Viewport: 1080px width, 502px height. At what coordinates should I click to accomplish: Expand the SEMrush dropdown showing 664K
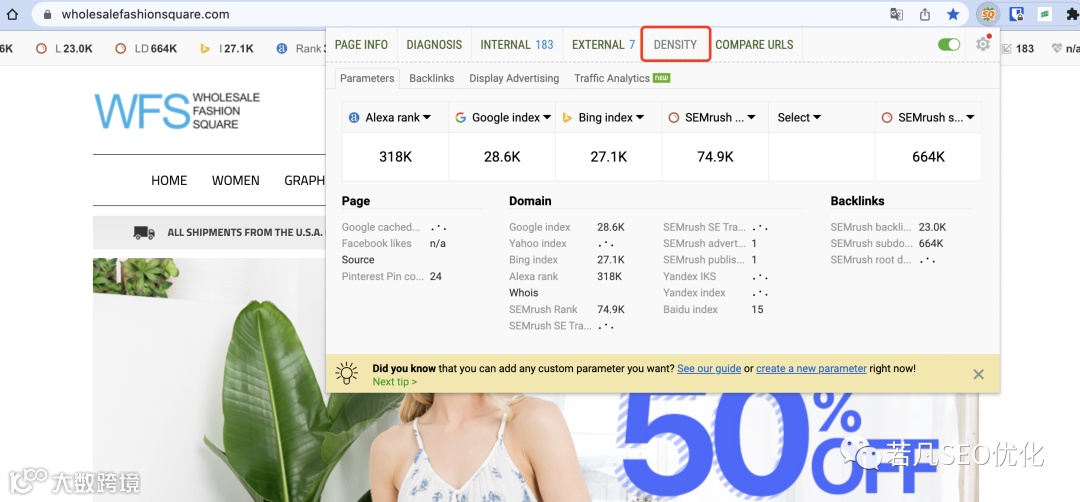pyautogui.click(x=928, y=118)
